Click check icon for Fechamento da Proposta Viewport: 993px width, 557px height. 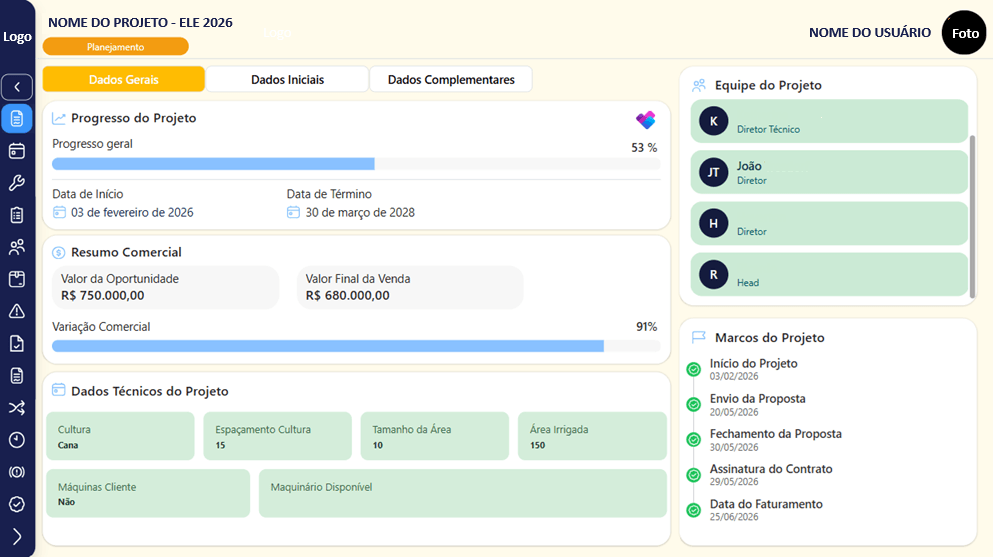694,439
